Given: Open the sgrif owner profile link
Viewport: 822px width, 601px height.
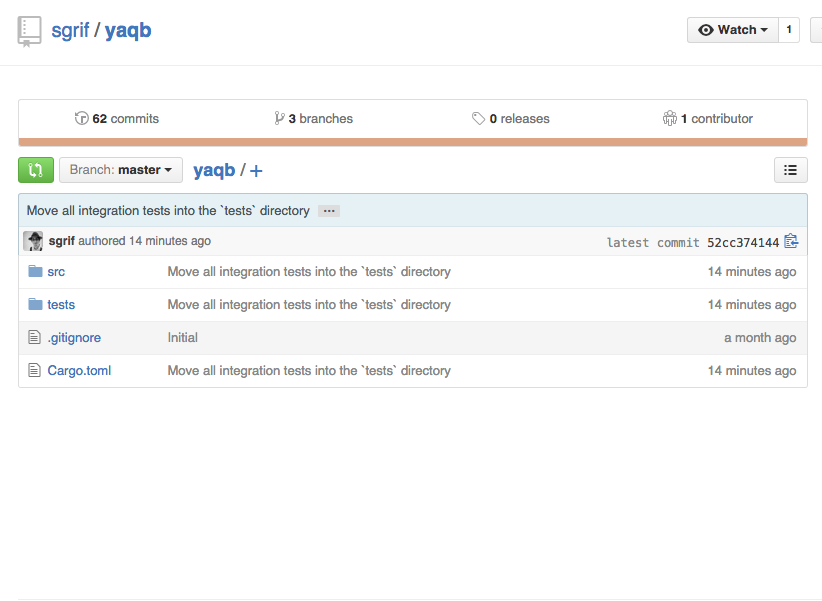Looking at the screenshot, I should (70, 30).
